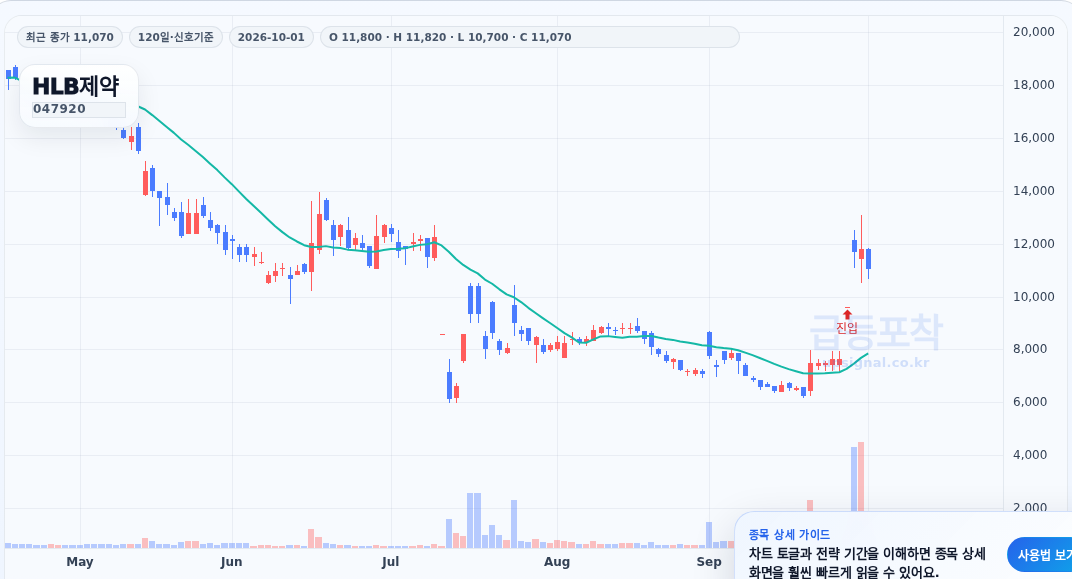Image resolution: width=1072 pixels, height=579 pixels.
Task: Click the 18,000 price axis label
Action: tap(1034, 85)
